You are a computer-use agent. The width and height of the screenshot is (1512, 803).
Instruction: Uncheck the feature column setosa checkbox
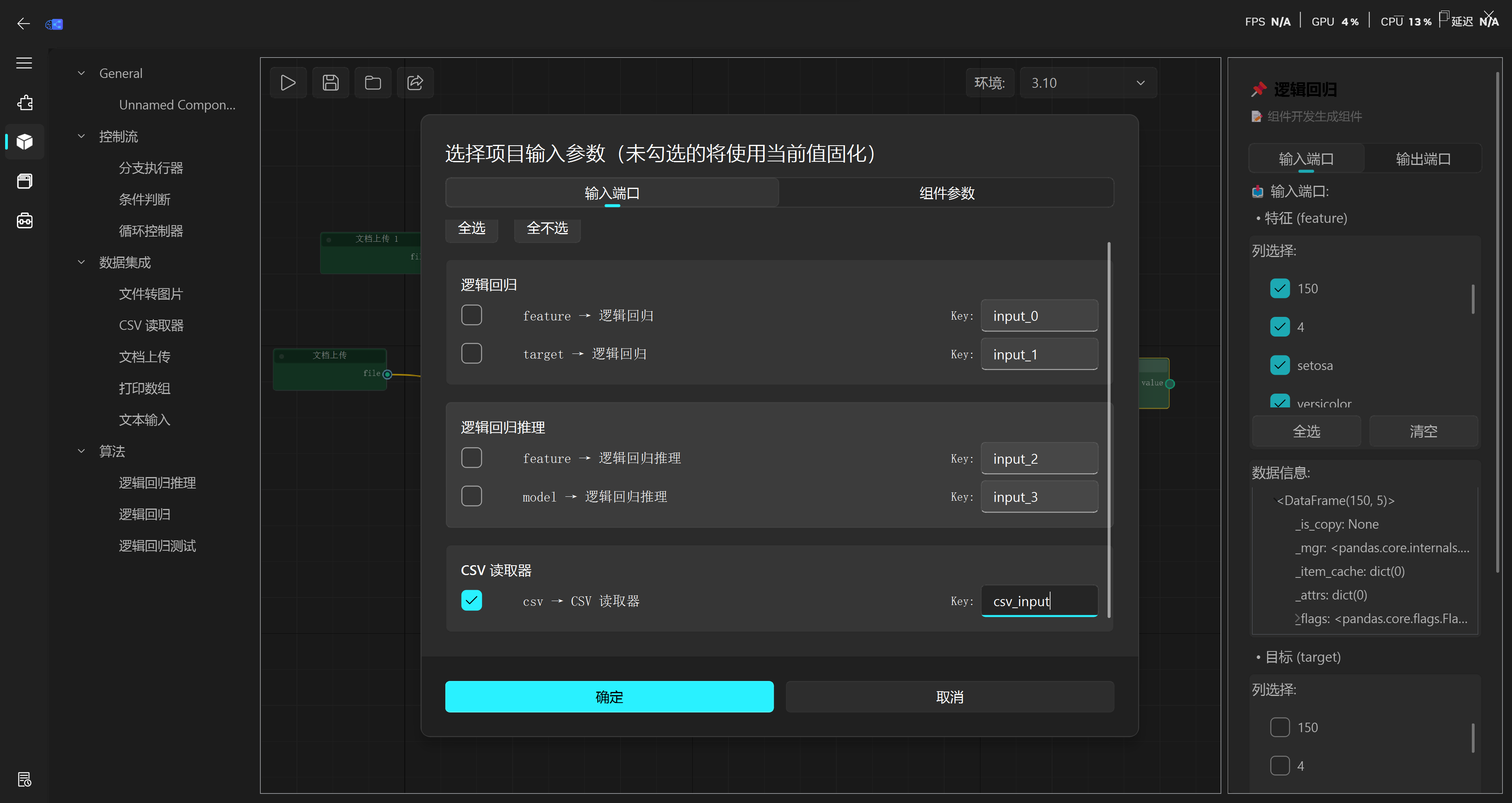point(1280,365)
